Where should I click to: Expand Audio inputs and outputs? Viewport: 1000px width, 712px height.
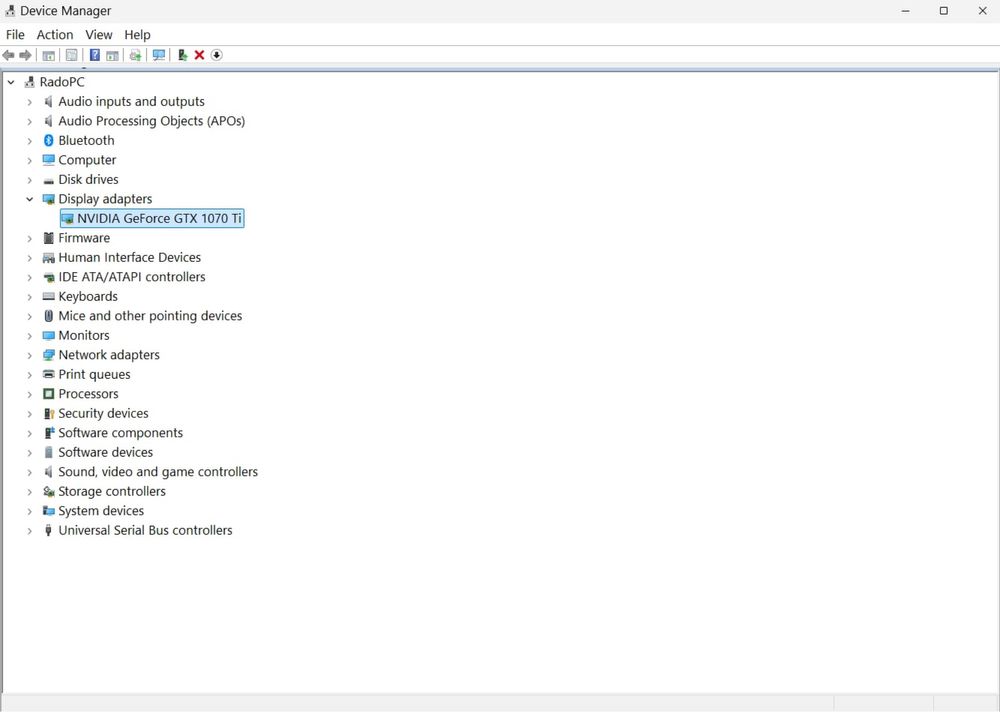click(x=29, y=102)
